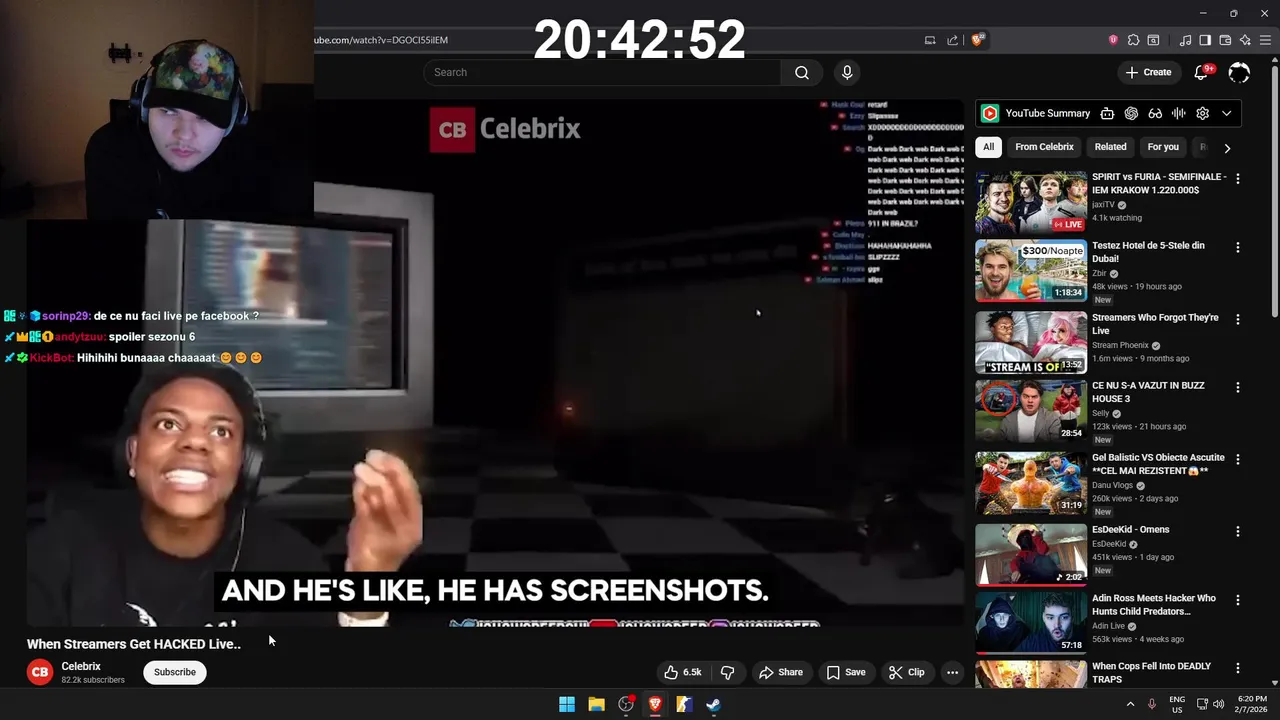Select the From Celebrix filter chip
This screenshot has height=720, width=1280.
[x=1044, y=147]
